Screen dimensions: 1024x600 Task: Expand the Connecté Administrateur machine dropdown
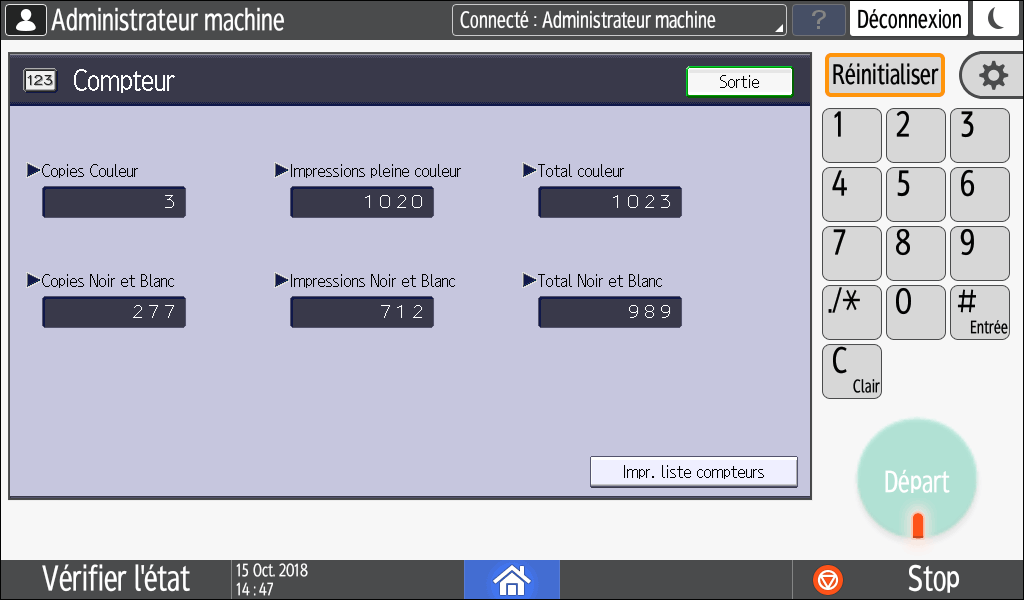(618, 20)
